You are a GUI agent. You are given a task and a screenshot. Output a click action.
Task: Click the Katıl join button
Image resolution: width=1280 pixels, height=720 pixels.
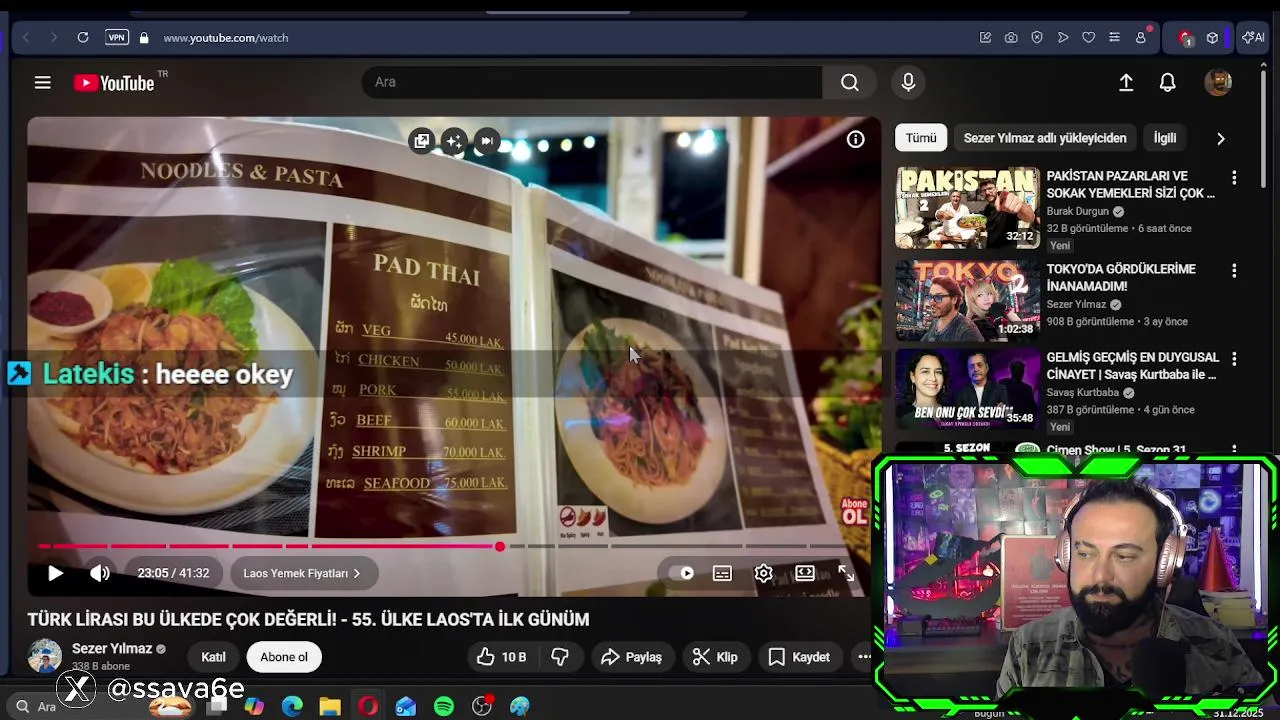coord(213,657)
